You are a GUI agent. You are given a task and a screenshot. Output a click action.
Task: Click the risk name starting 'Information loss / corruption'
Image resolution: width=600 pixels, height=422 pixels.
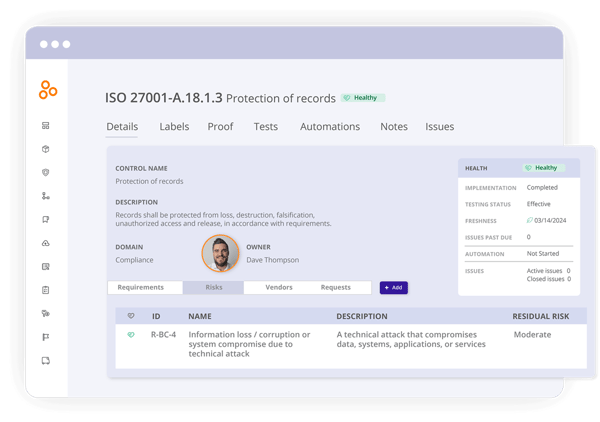pos(249,344)
